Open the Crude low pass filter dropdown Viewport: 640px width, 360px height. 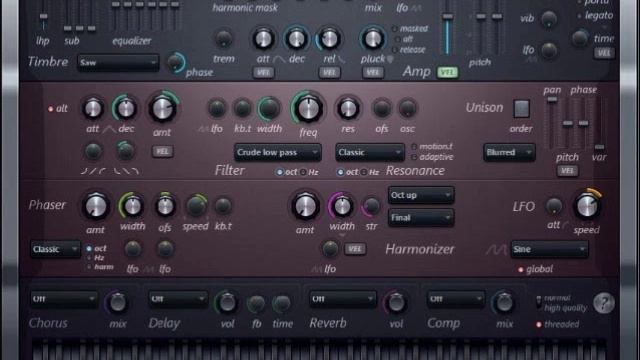point(278,152)
